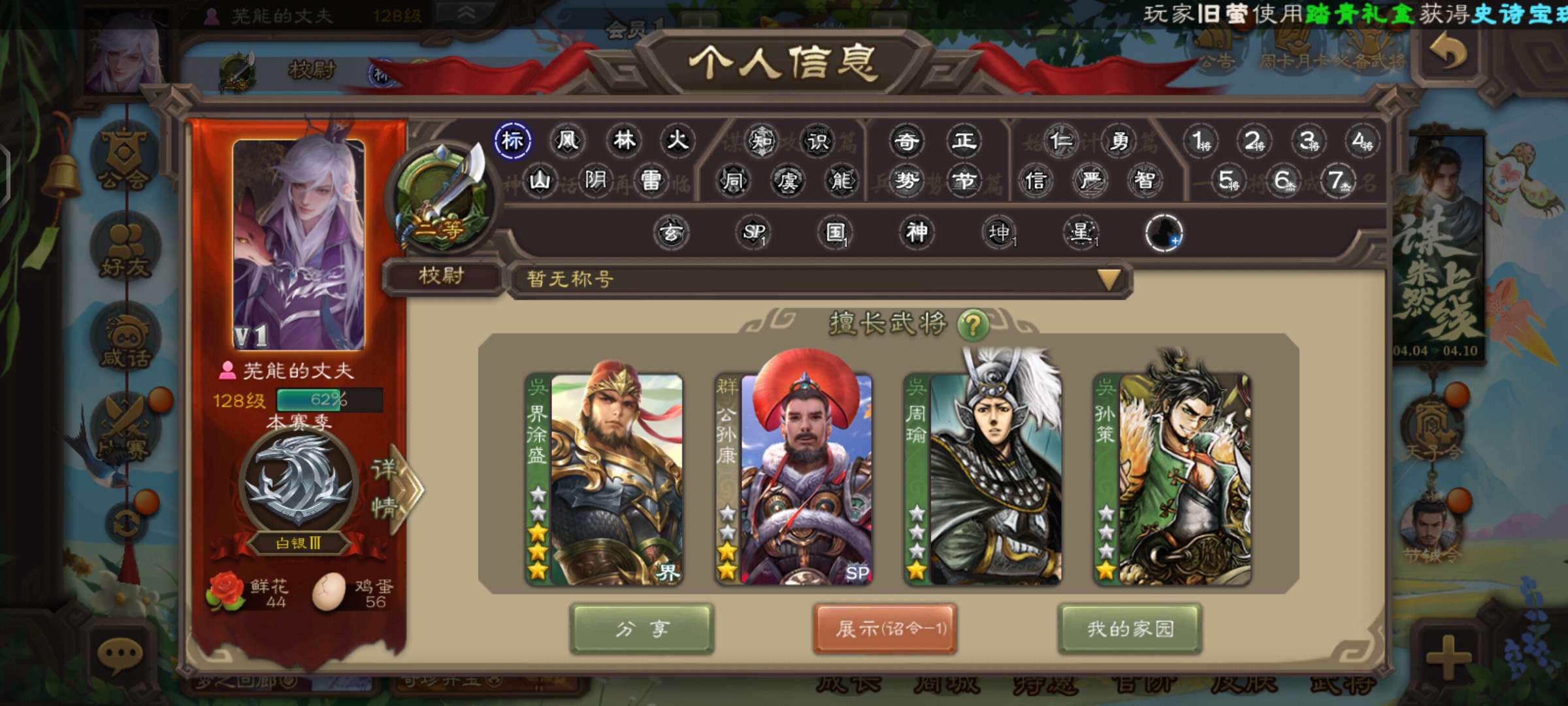Toggle the 风 pack badge

568,141
